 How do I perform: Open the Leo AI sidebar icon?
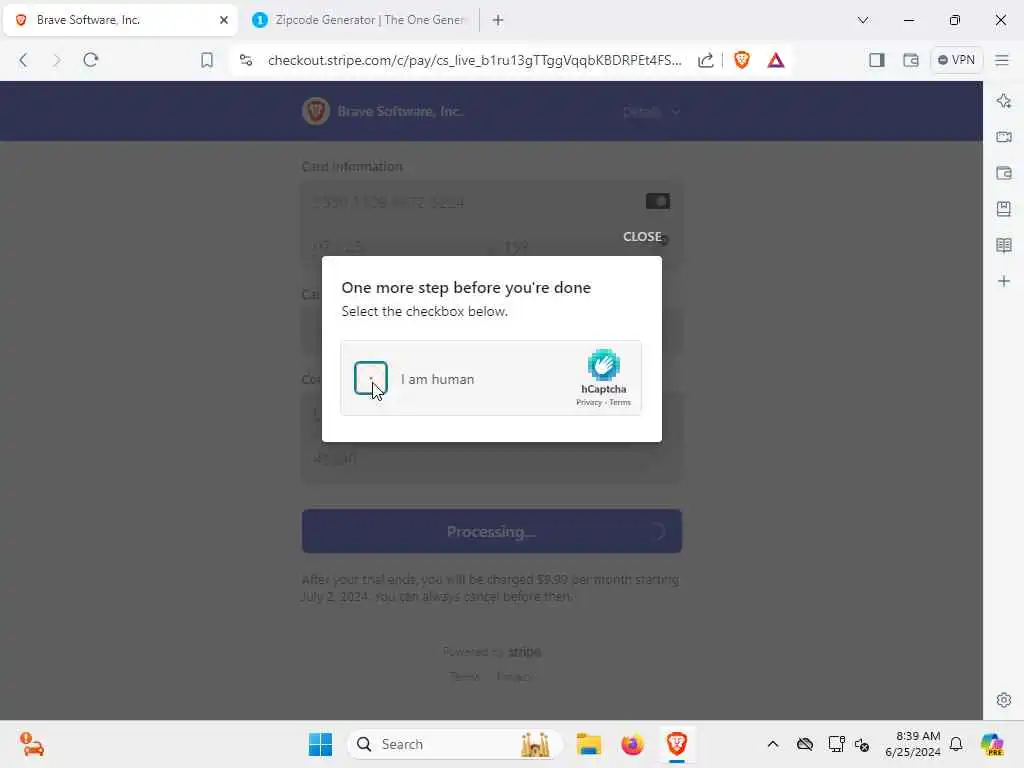point(1004,101)
